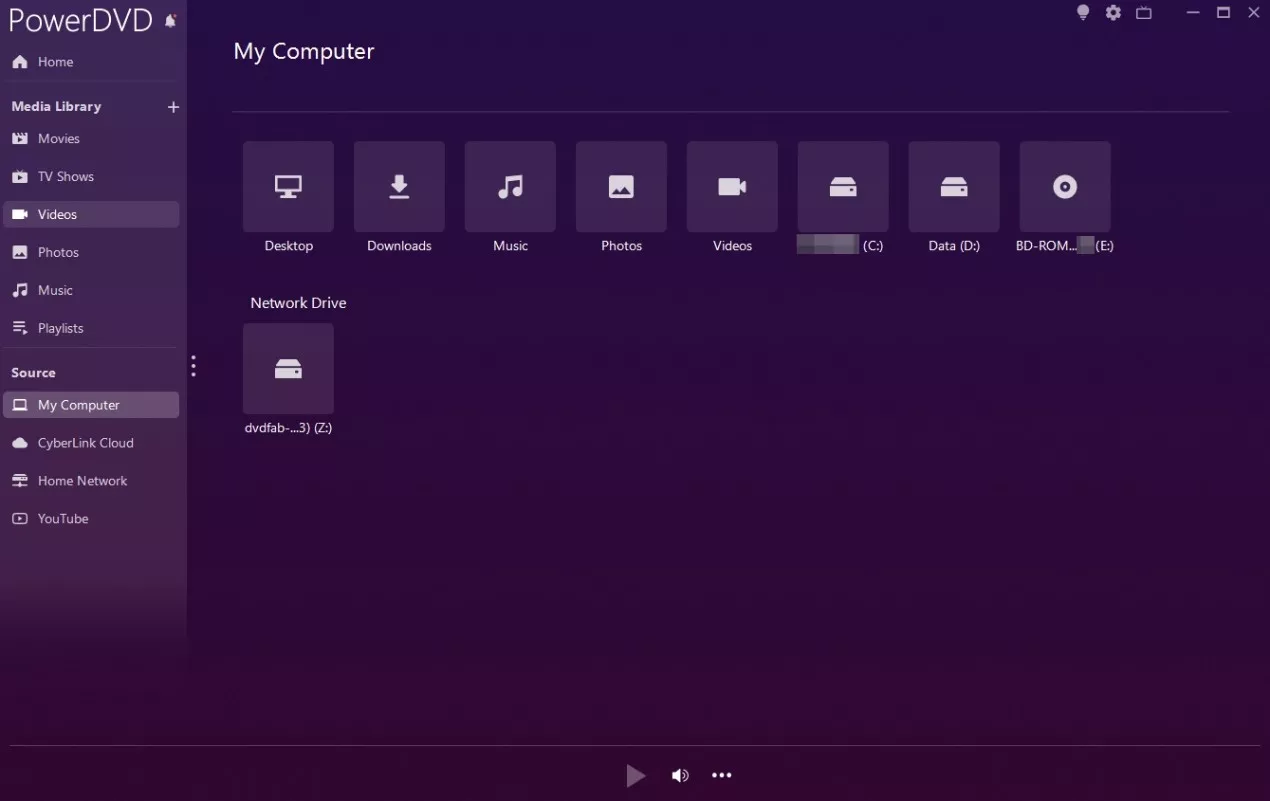Viewport: 1270px width, 801px height.
Task: Open more options with the three-dot icon
Action: coord(722,775)
